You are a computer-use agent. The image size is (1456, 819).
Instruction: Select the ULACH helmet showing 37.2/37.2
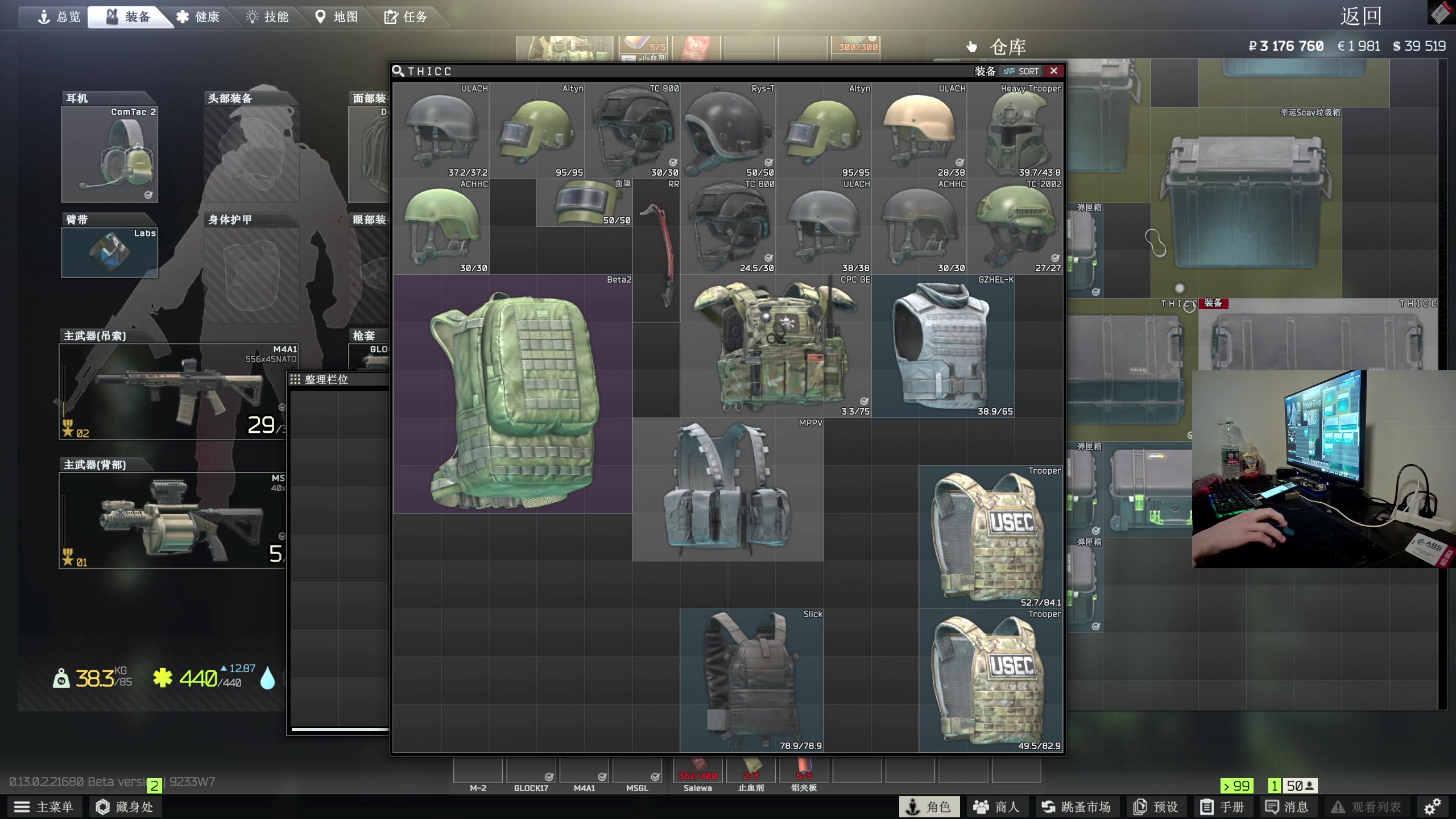pyautogui.click(x=441, y=131)
